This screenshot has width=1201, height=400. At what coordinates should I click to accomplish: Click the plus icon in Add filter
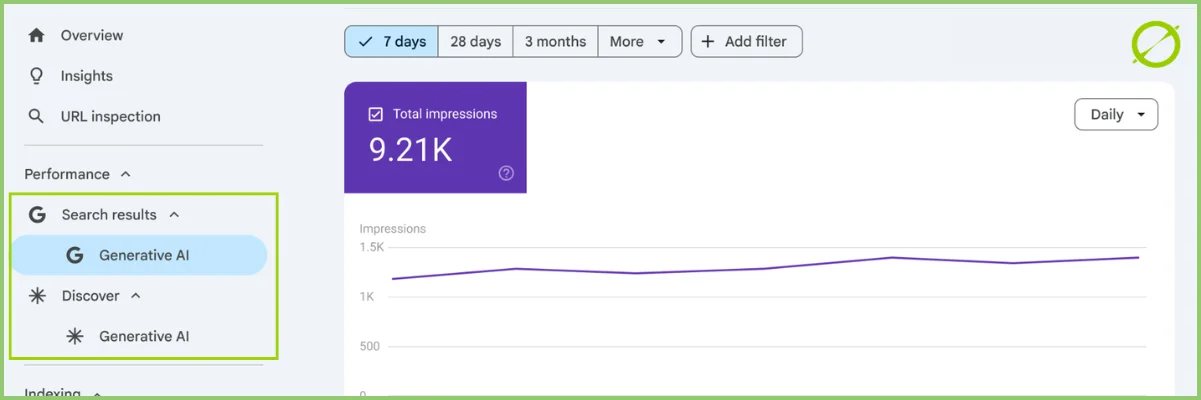[x=708, y=42]
